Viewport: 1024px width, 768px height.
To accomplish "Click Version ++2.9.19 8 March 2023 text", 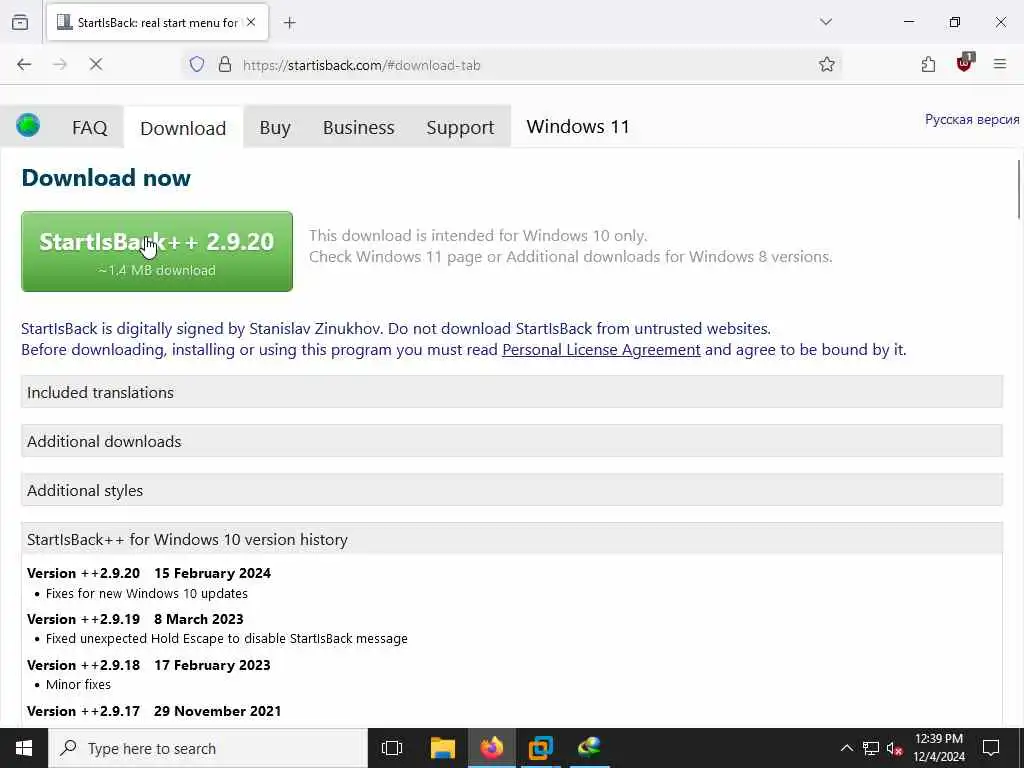I will [x=135, y=619].
